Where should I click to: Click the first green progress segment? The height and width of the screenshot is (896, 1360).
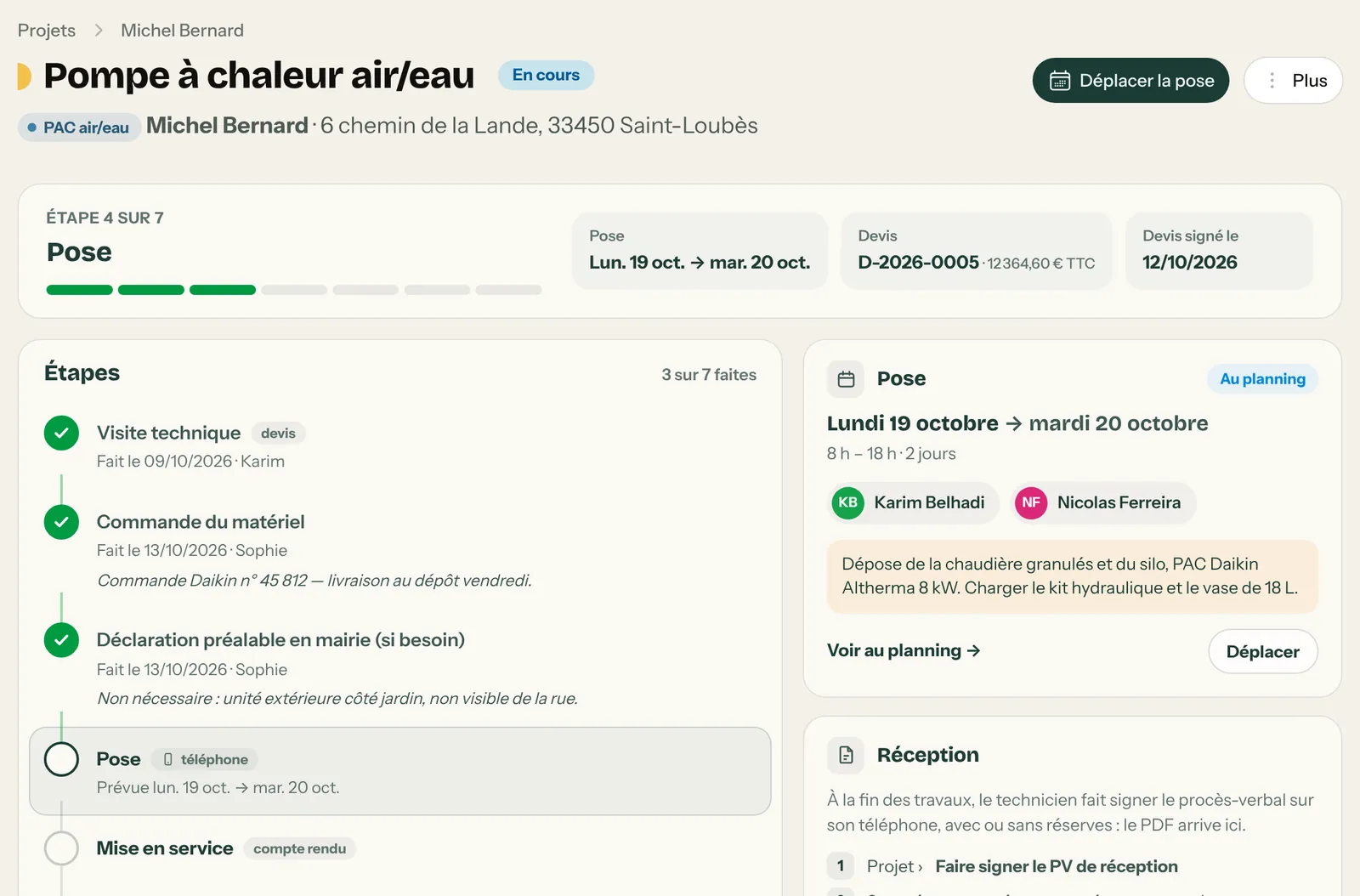coord(80,290)
